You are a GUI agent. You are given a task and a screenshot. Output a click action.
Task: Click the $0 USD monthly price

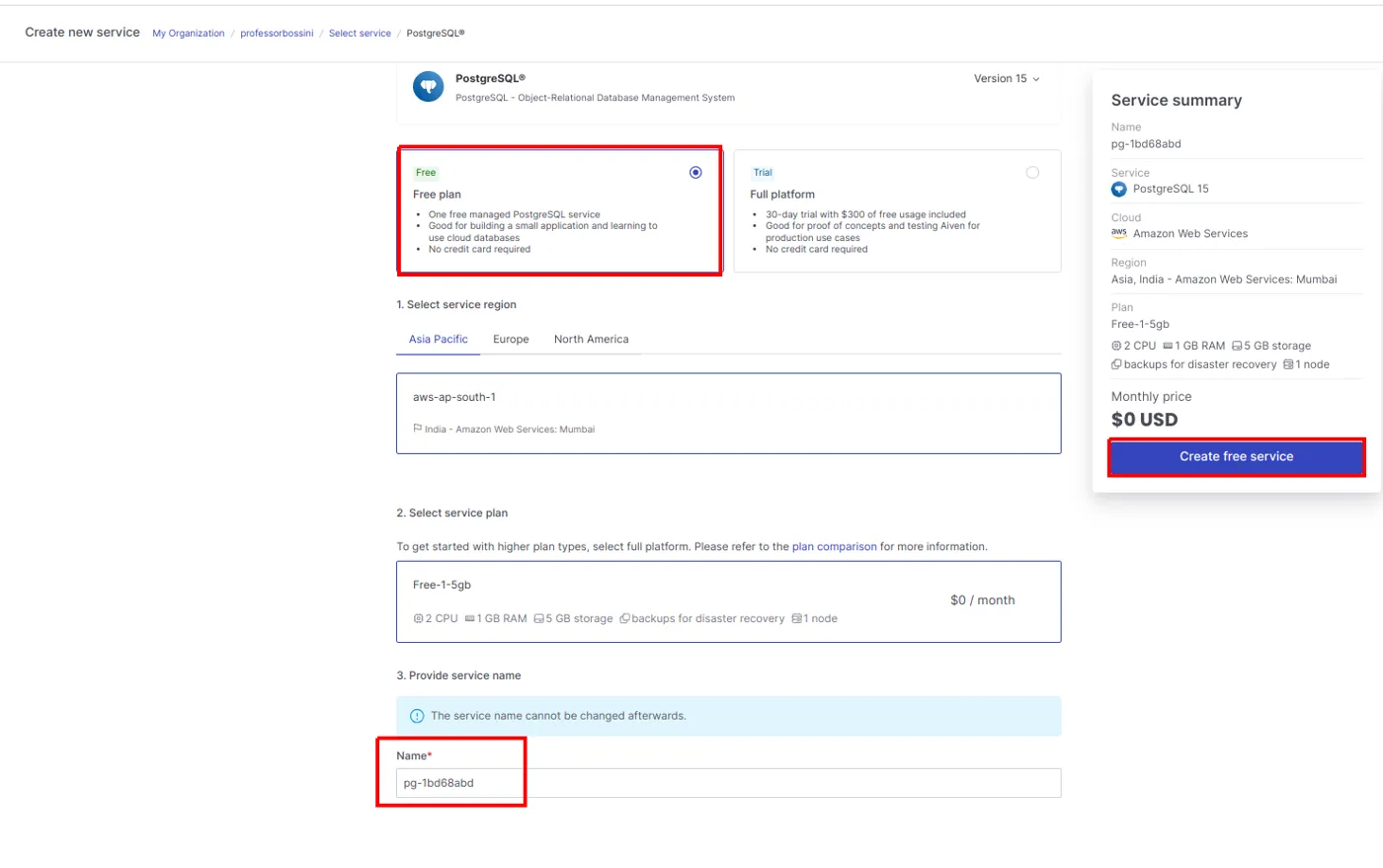click(1144, 420)
